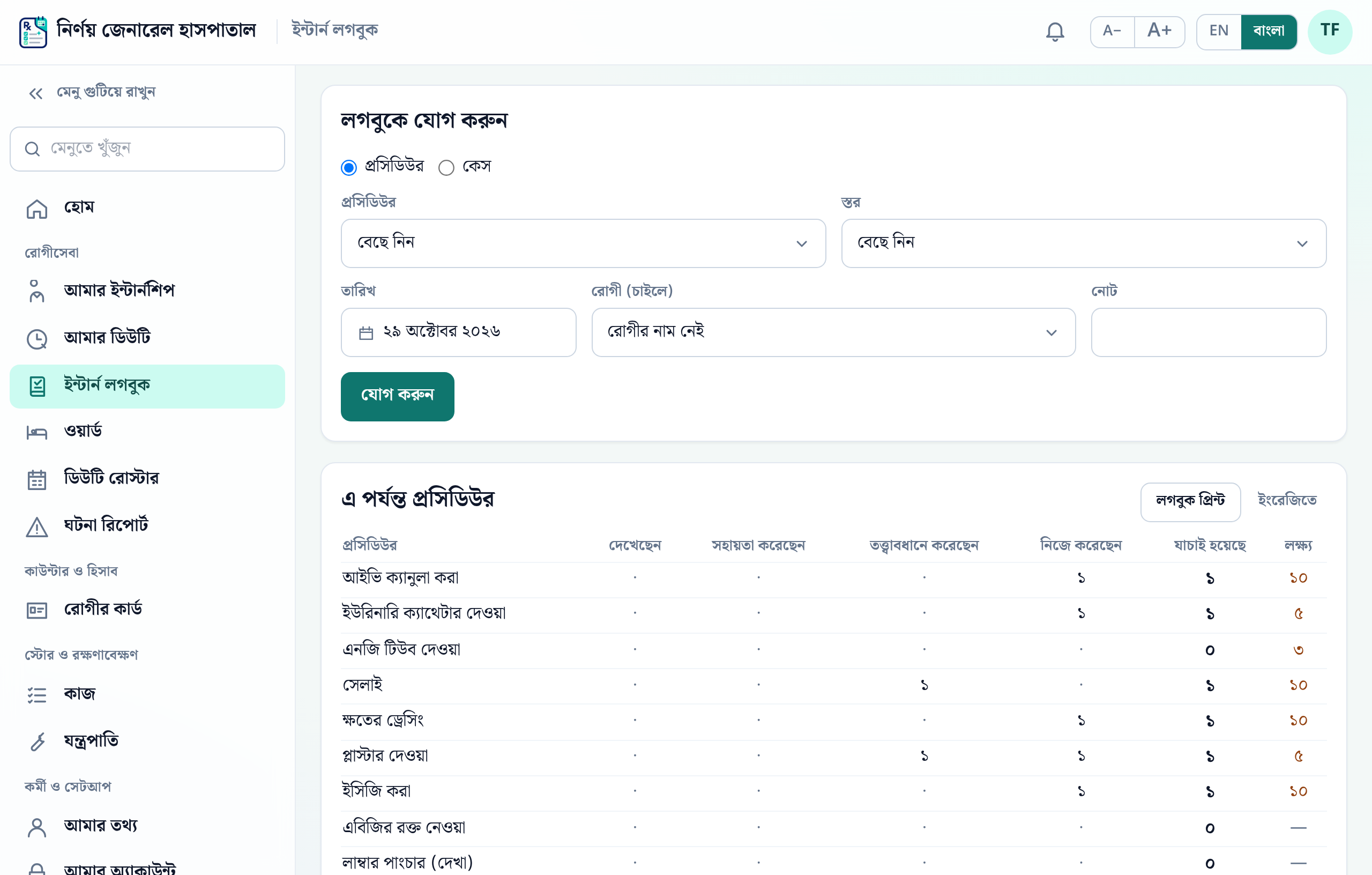This screenshot has width=1372, height=875.
Task: Click the ইসিজি করা row text
Action: [376, 792]
